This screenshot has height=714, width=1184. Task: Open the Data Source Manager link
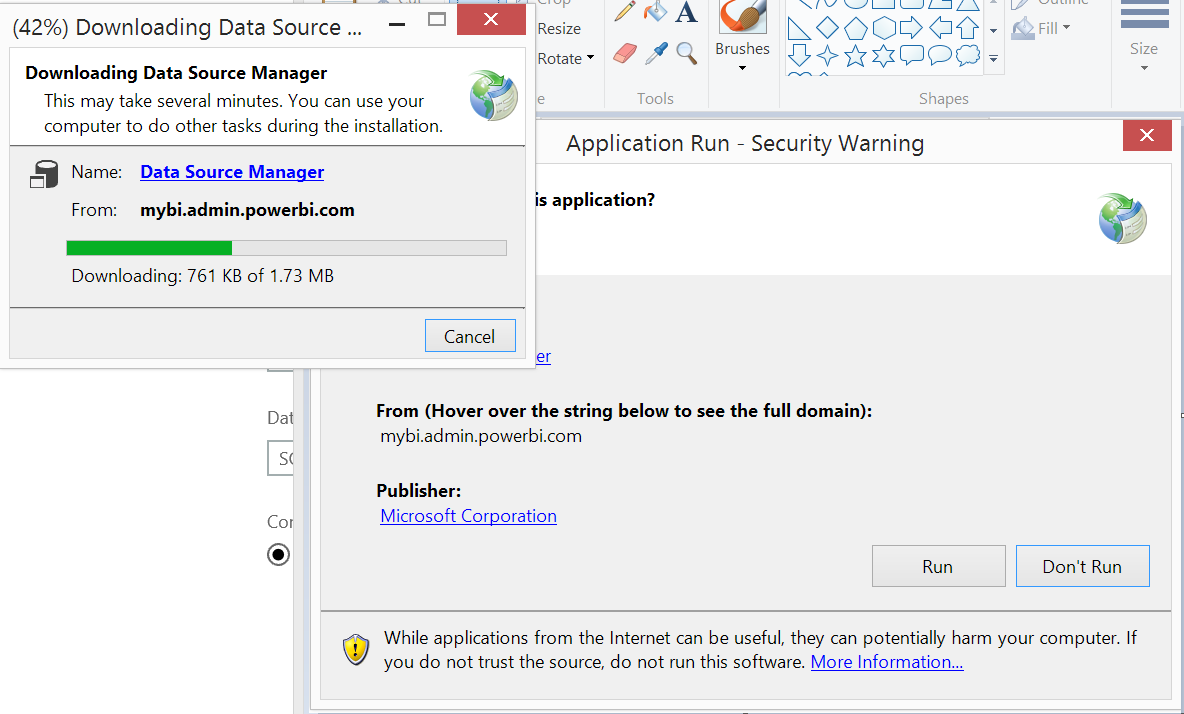(232, 172)
